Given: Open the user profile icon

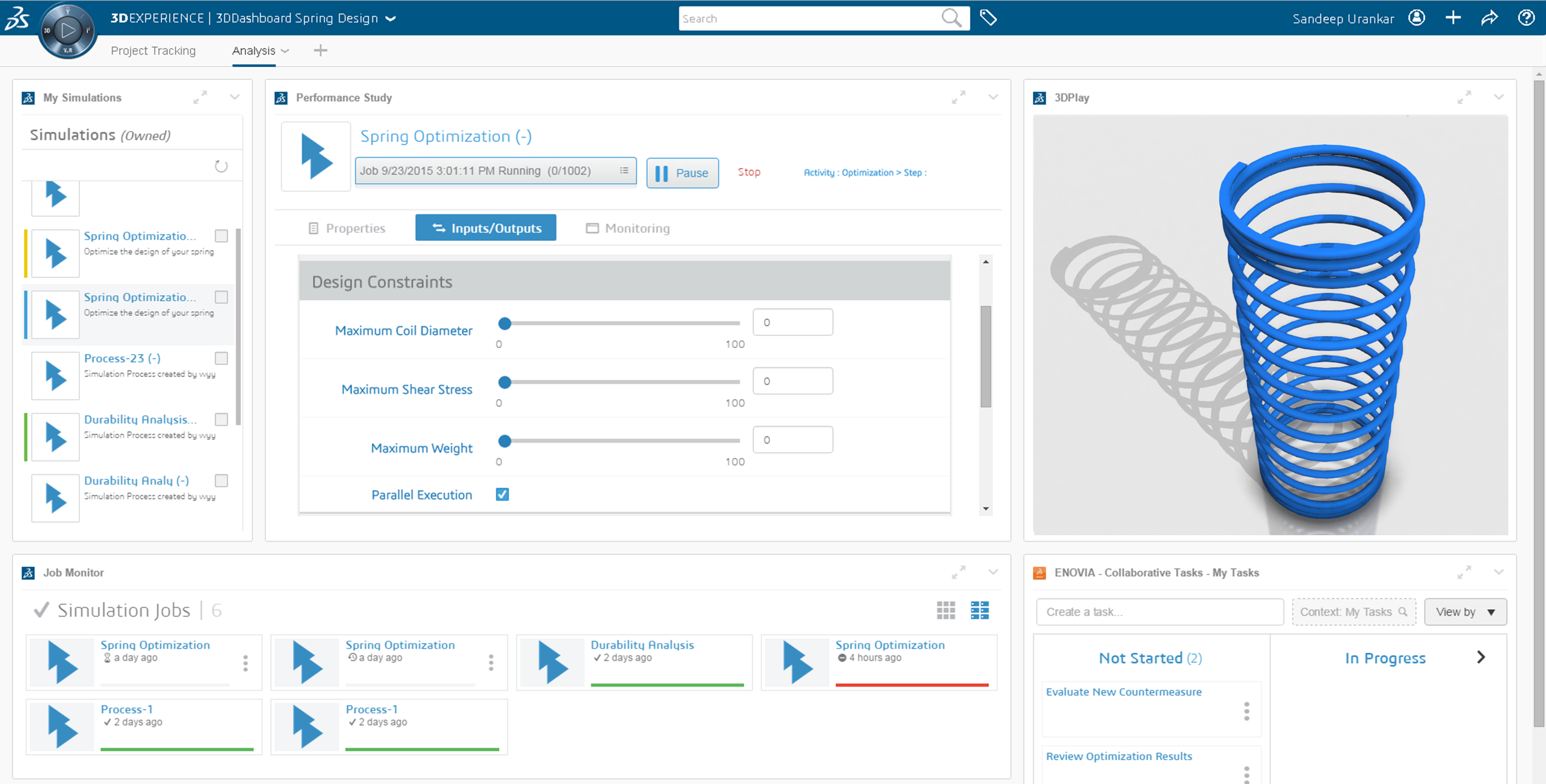Looking at the screenshot, I should [x=1416, y=18].
